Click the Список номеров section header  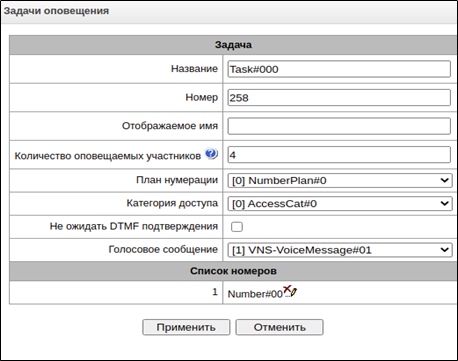click(233, 271)
